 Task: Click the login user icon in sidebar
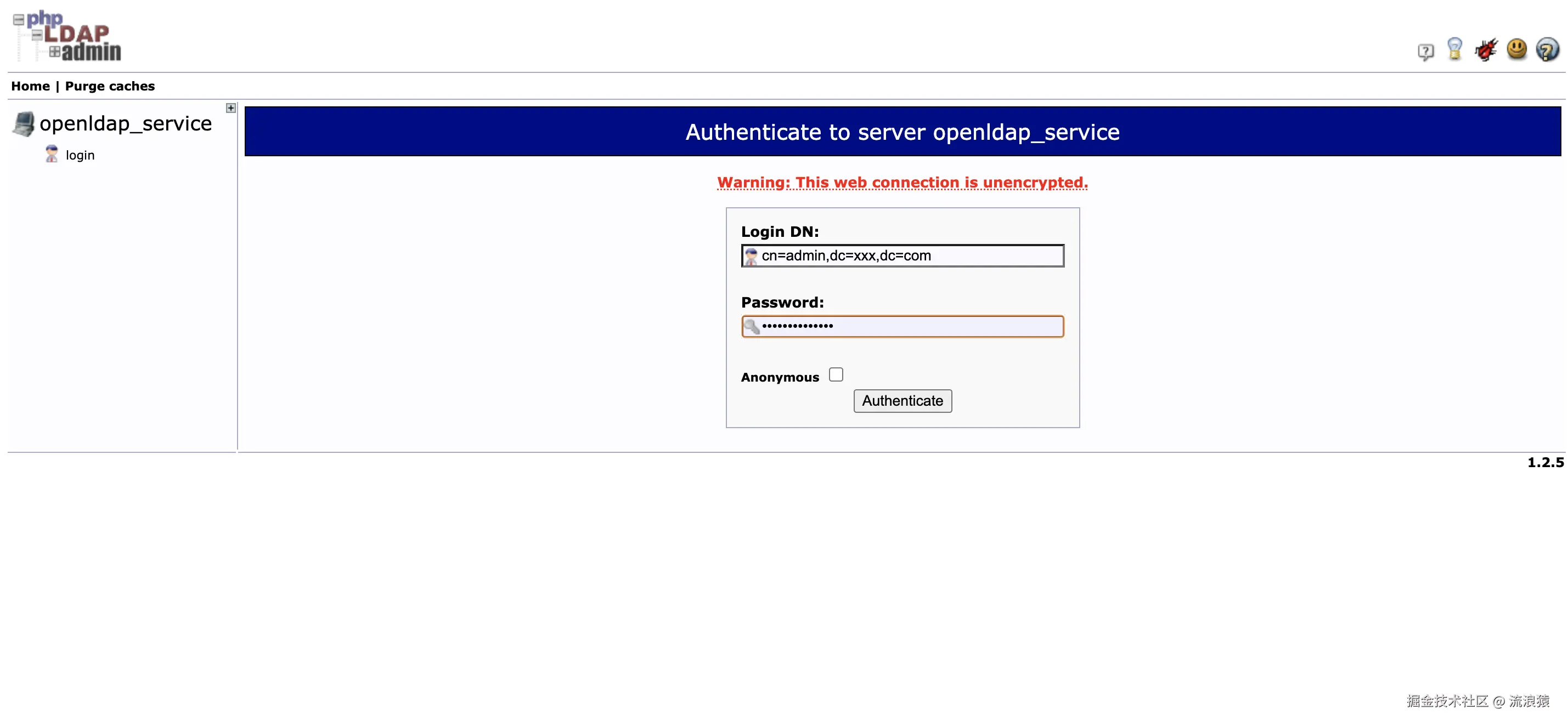(52, 155)
